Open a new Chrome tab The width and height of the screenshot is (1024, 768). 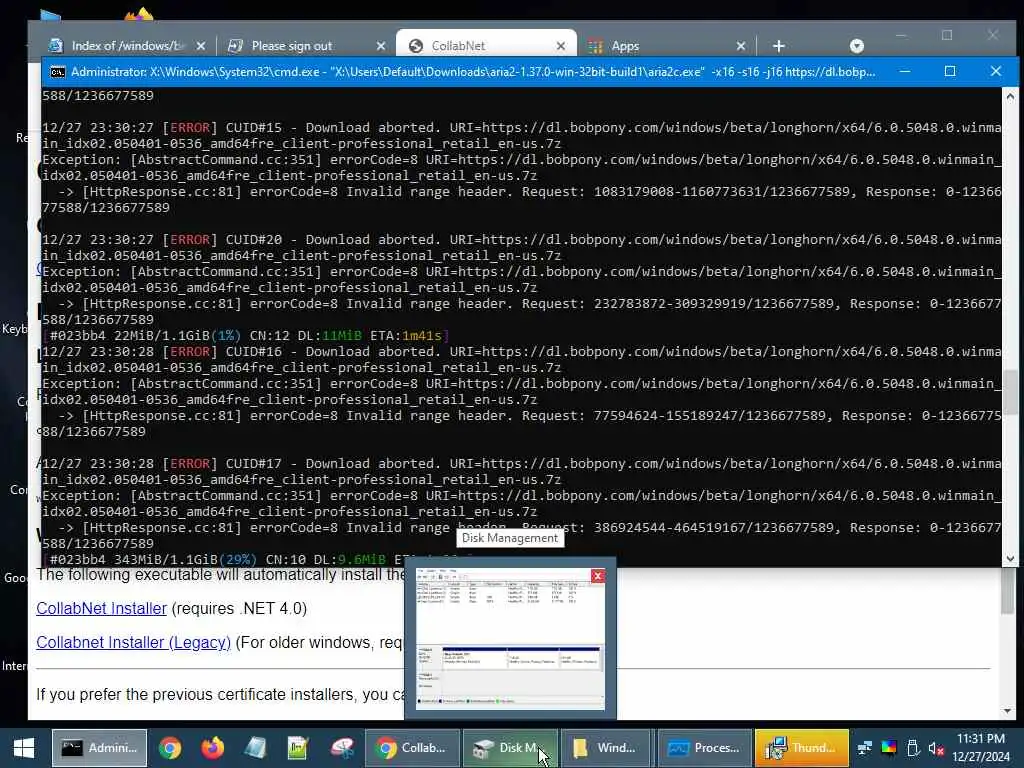(778, 46)
